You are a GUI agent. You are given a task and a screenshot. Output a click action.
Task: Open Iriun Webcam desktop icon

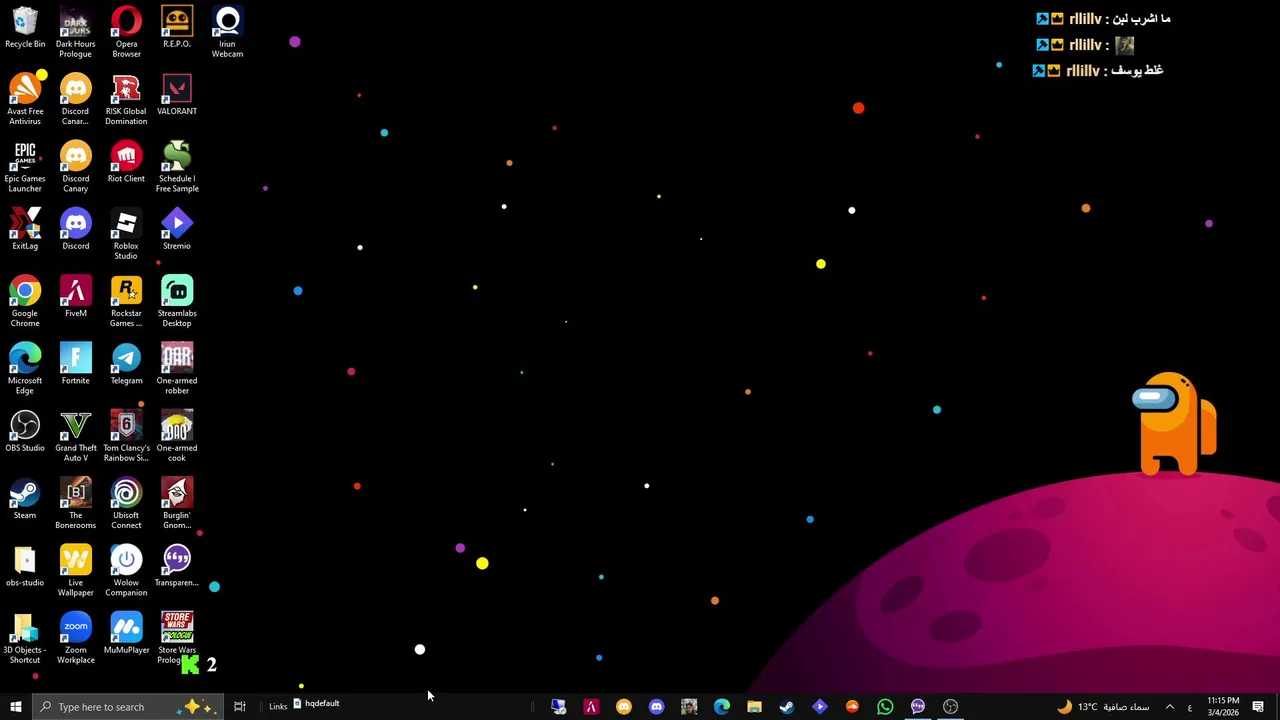(x=227, y=33)
